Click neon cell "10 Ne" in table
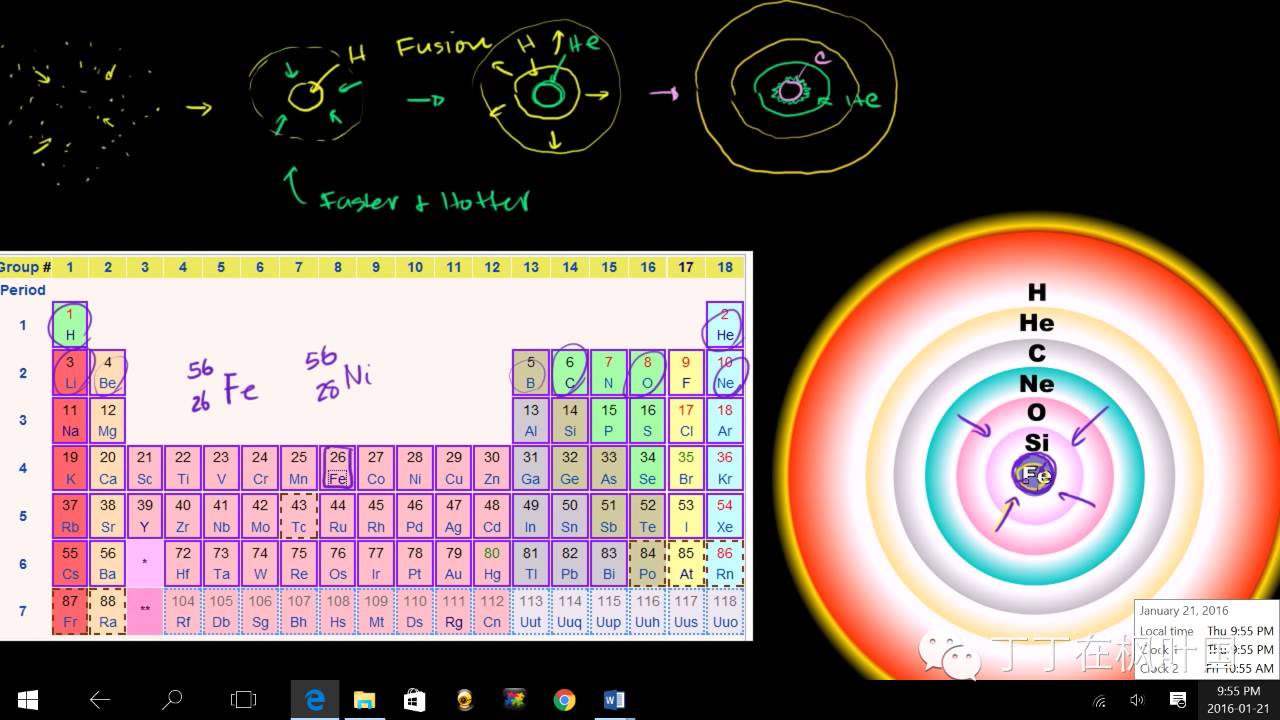The width and height of the screenshot is (1280, 720). coord(725,373)
